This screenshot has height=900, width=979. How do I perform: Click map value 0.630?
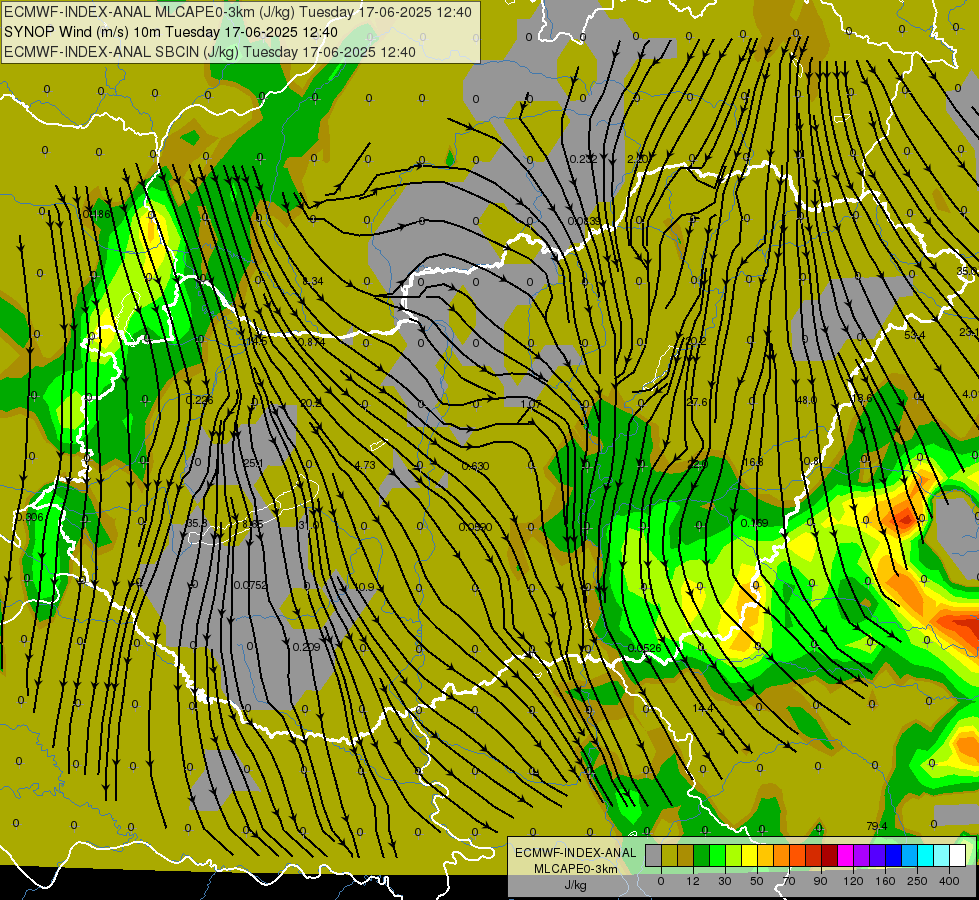coord(476,466)
